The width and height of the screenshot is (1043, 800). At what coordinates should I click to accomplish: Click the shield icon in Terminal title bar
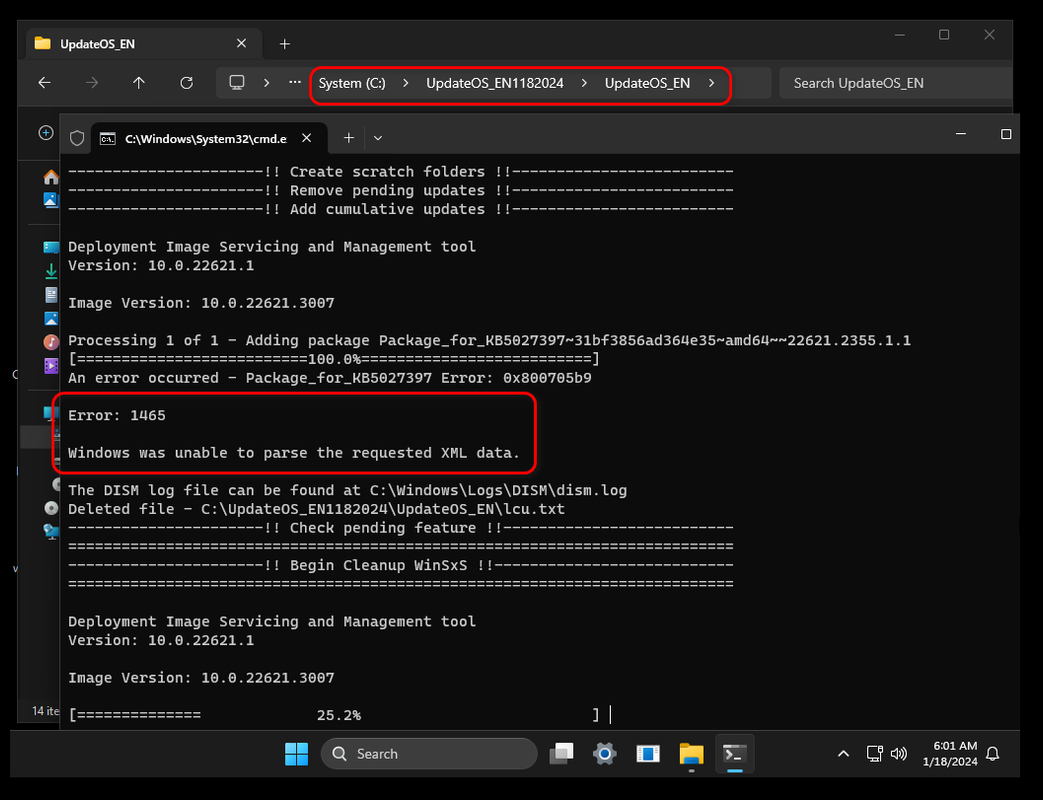pos(77,138)
